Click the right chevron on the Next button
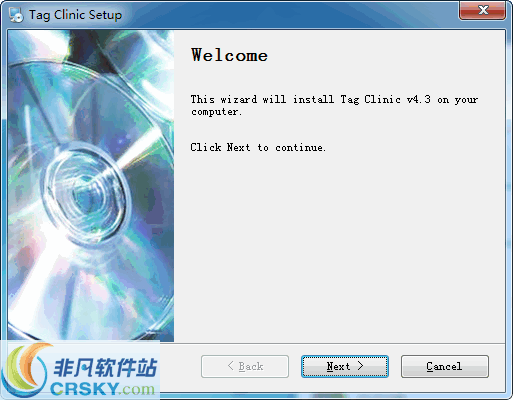Screen dimensions: 513x400 coord(360,366)
